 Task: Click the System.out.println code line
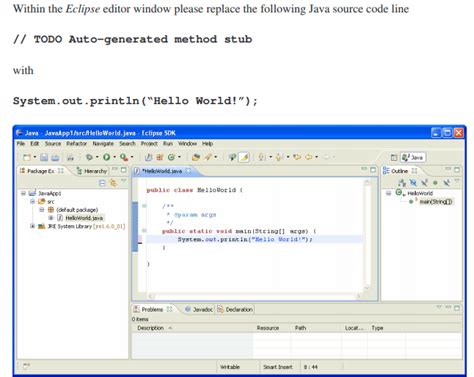pos(245,239)
